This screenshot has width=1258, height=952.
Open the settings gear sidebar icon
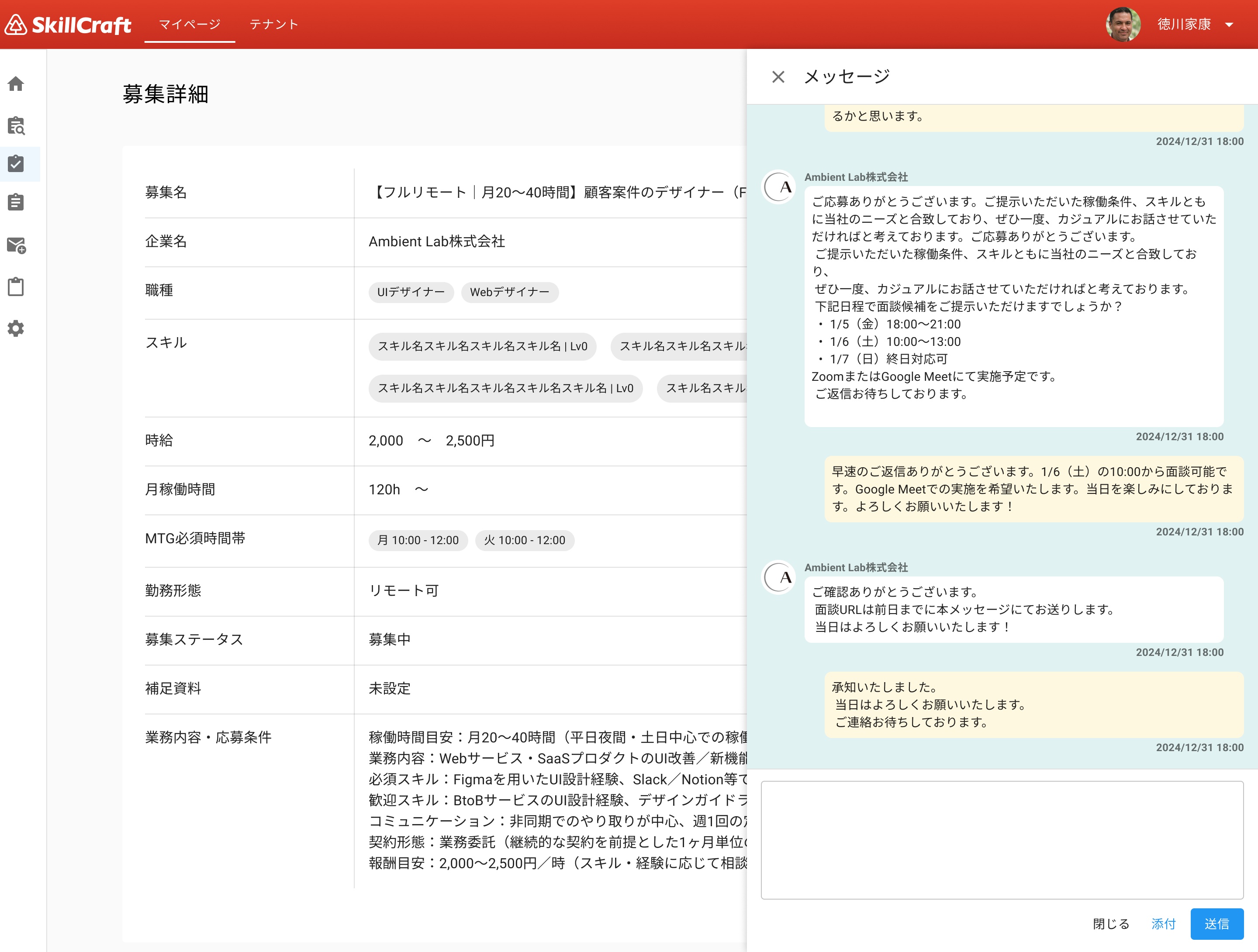pos(16,328)
